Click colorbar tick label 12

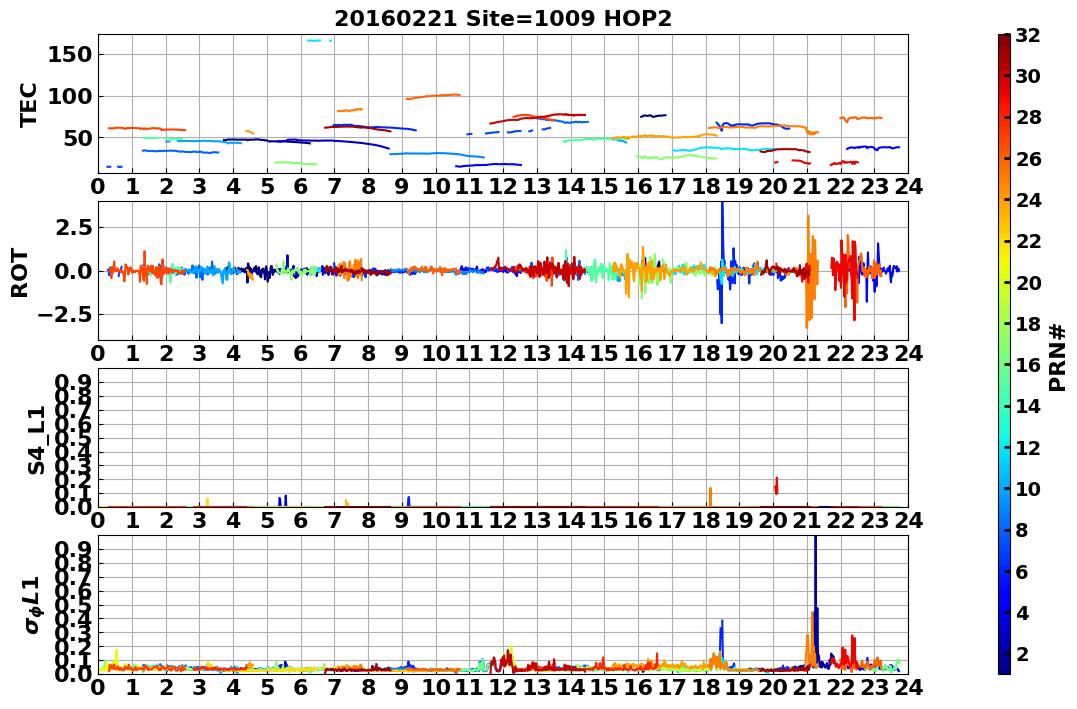click(1028, 447)
